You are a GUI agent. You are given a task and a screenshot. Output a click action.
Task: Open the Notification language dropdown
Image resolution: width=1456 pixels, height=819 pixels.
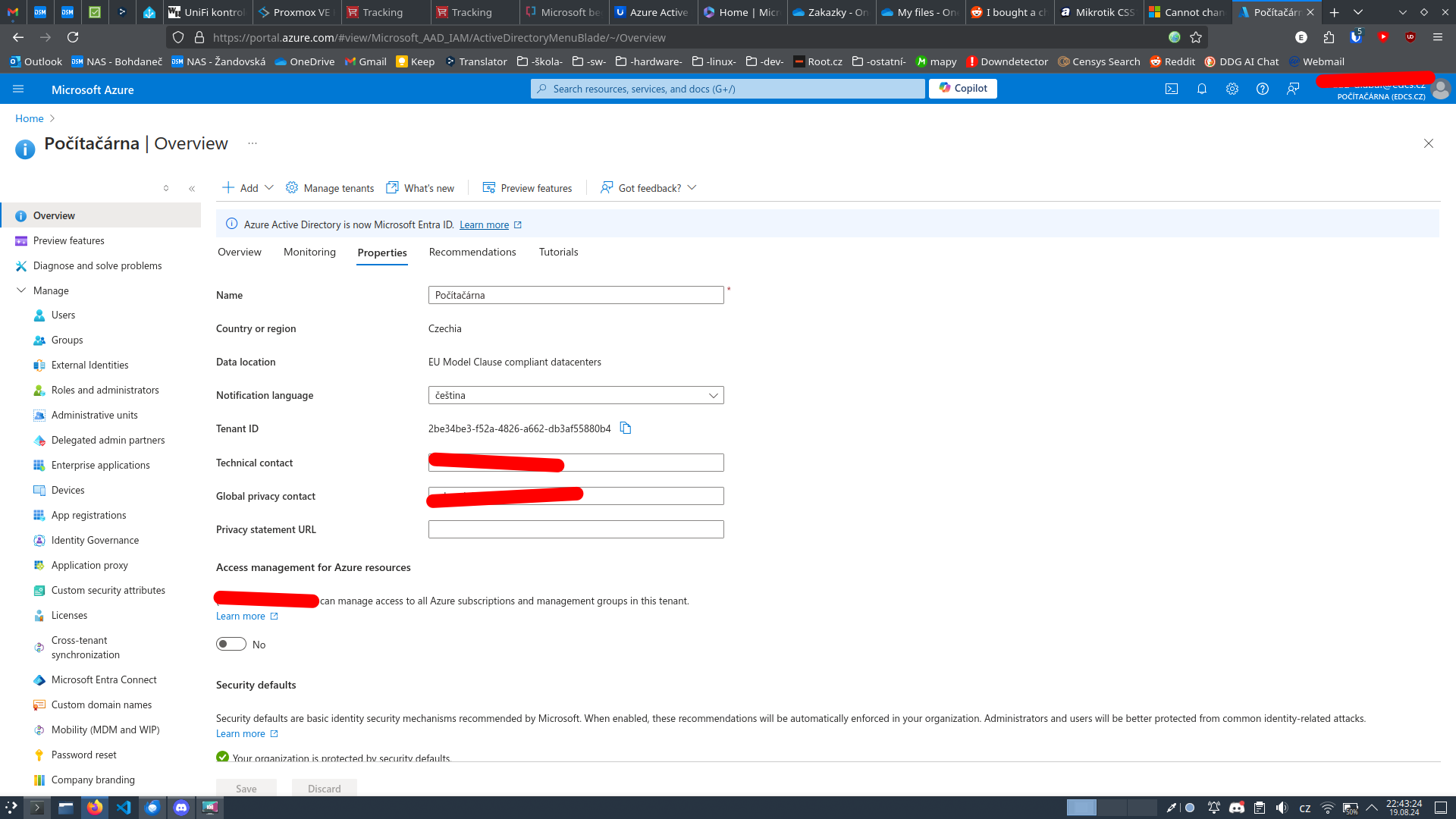click(x=576, y=395)
